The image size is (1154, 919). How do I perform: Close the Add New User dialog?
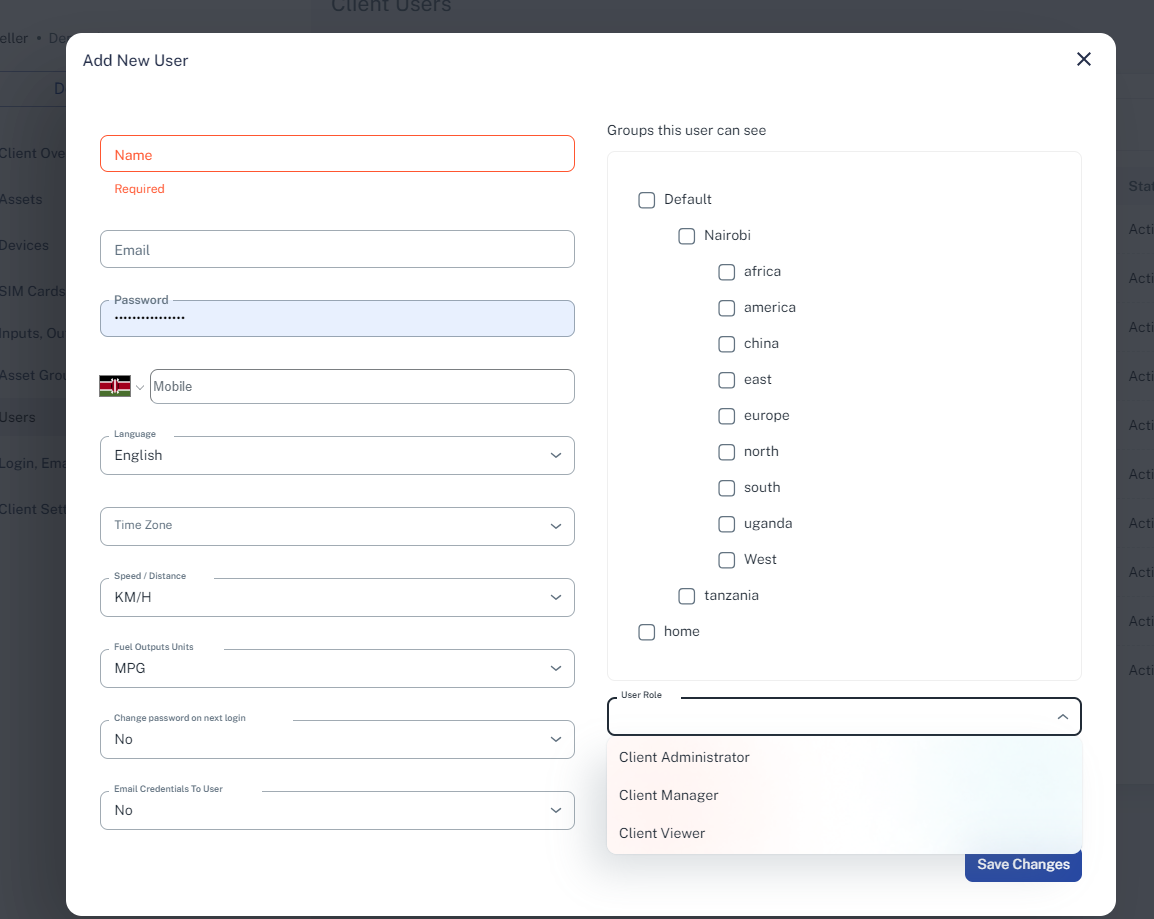[1083, 59]
